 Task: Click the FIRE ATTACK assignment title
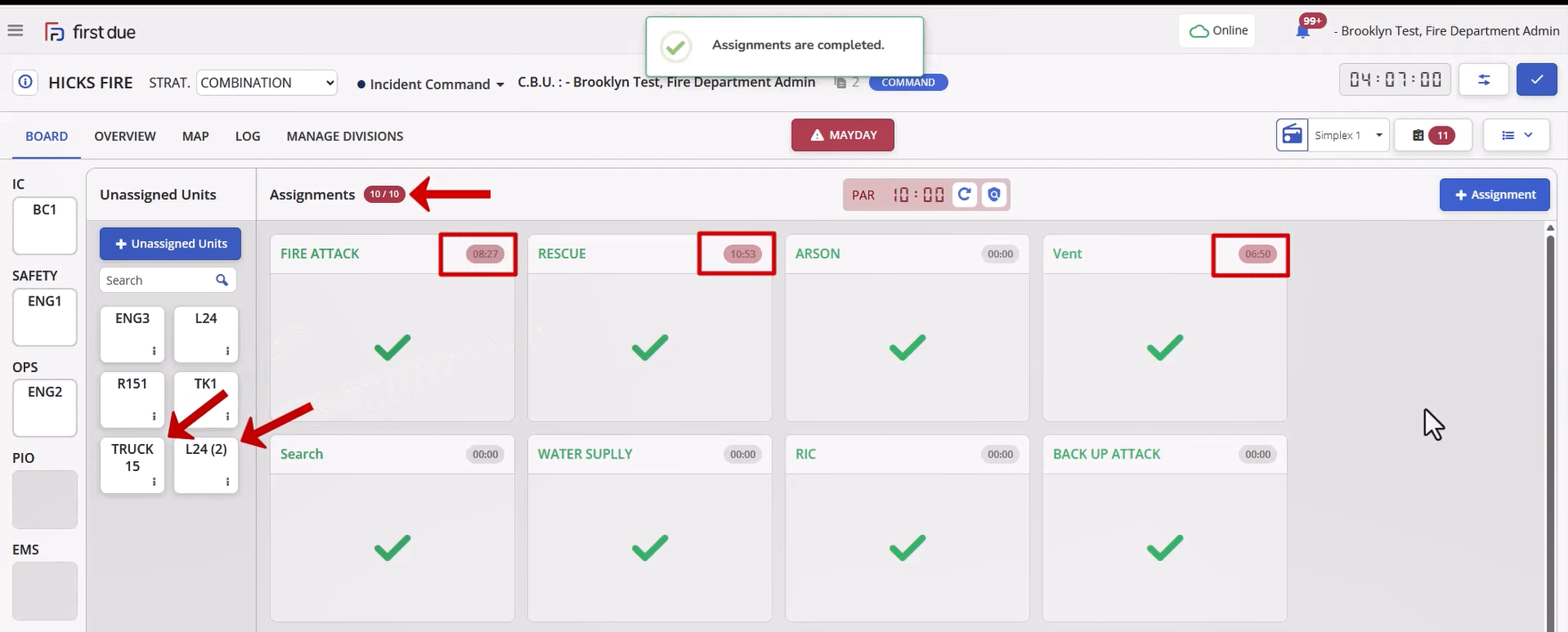pyautogui.click(x=320, y=254)
